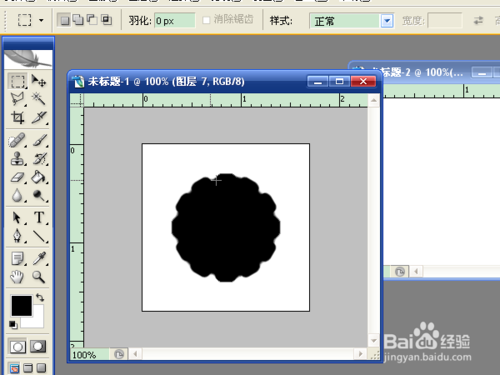The image size is (500, 375).
Task: Select the Type tool
Action: (x=39, y=218)
